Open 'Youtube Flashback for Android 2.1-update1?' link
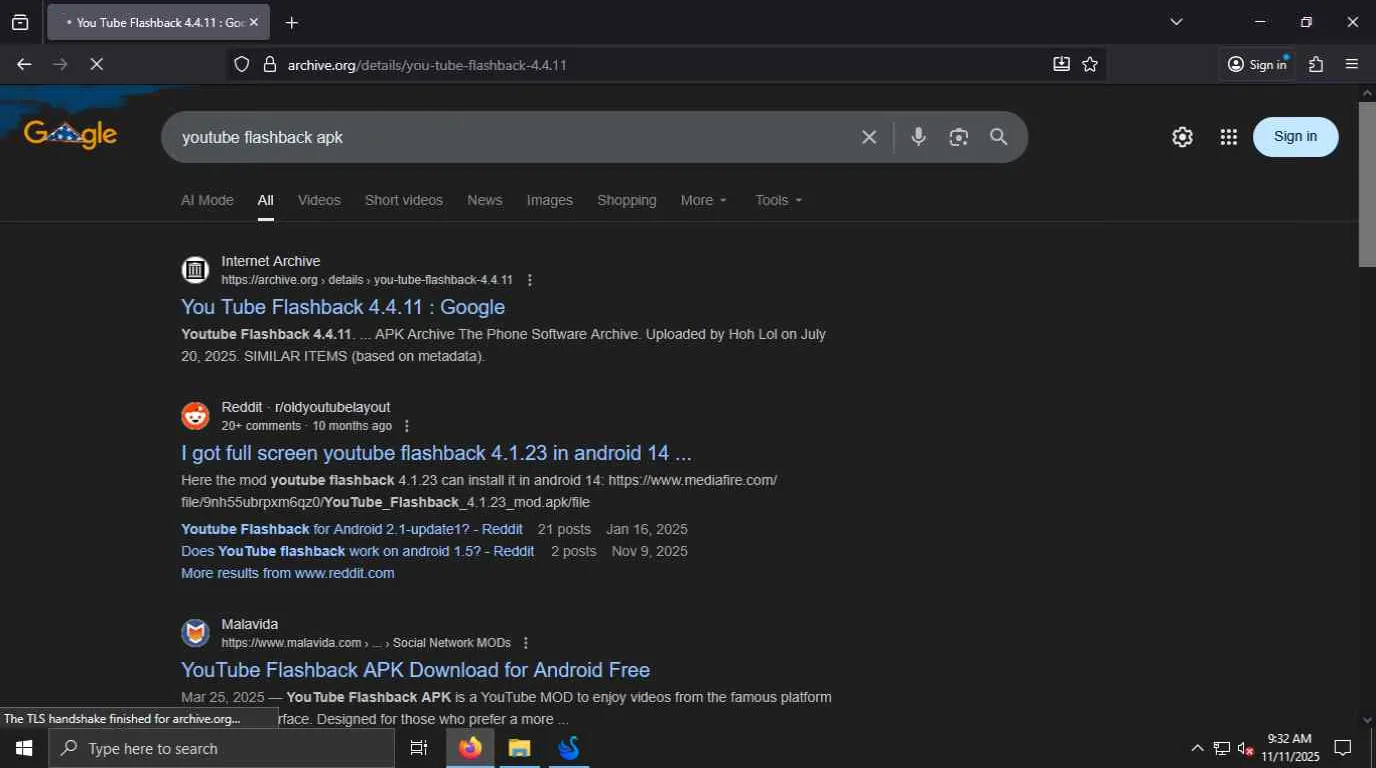Viewport: 1376px width, 768px height. pyautogui.click(x=352, y=529)
